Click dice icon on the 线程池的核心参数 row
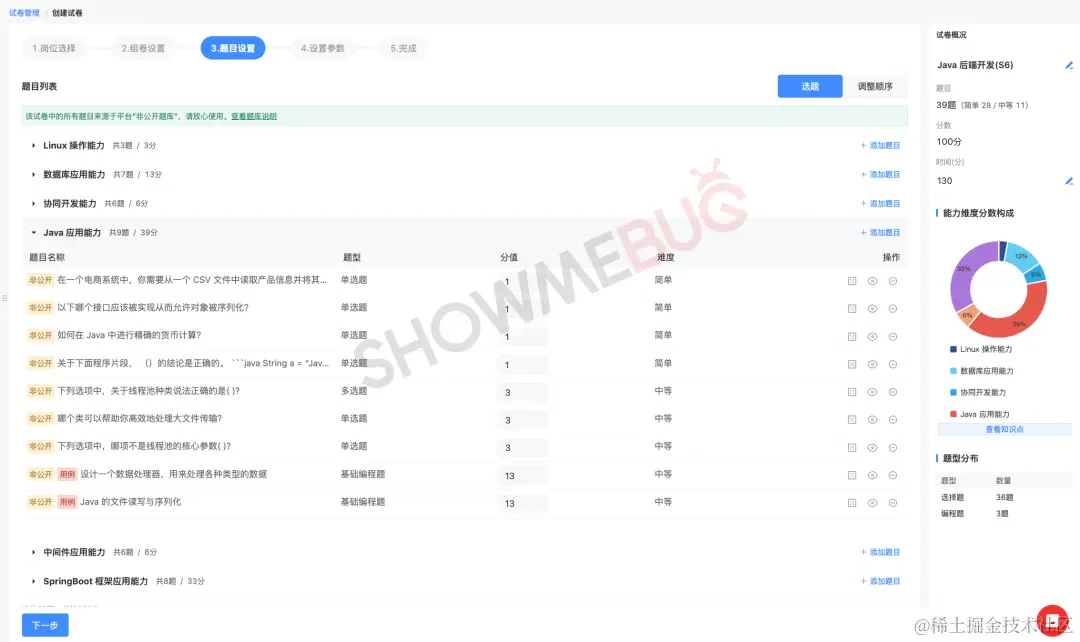This screenshot has width=1080, height=642. (852, 448)
